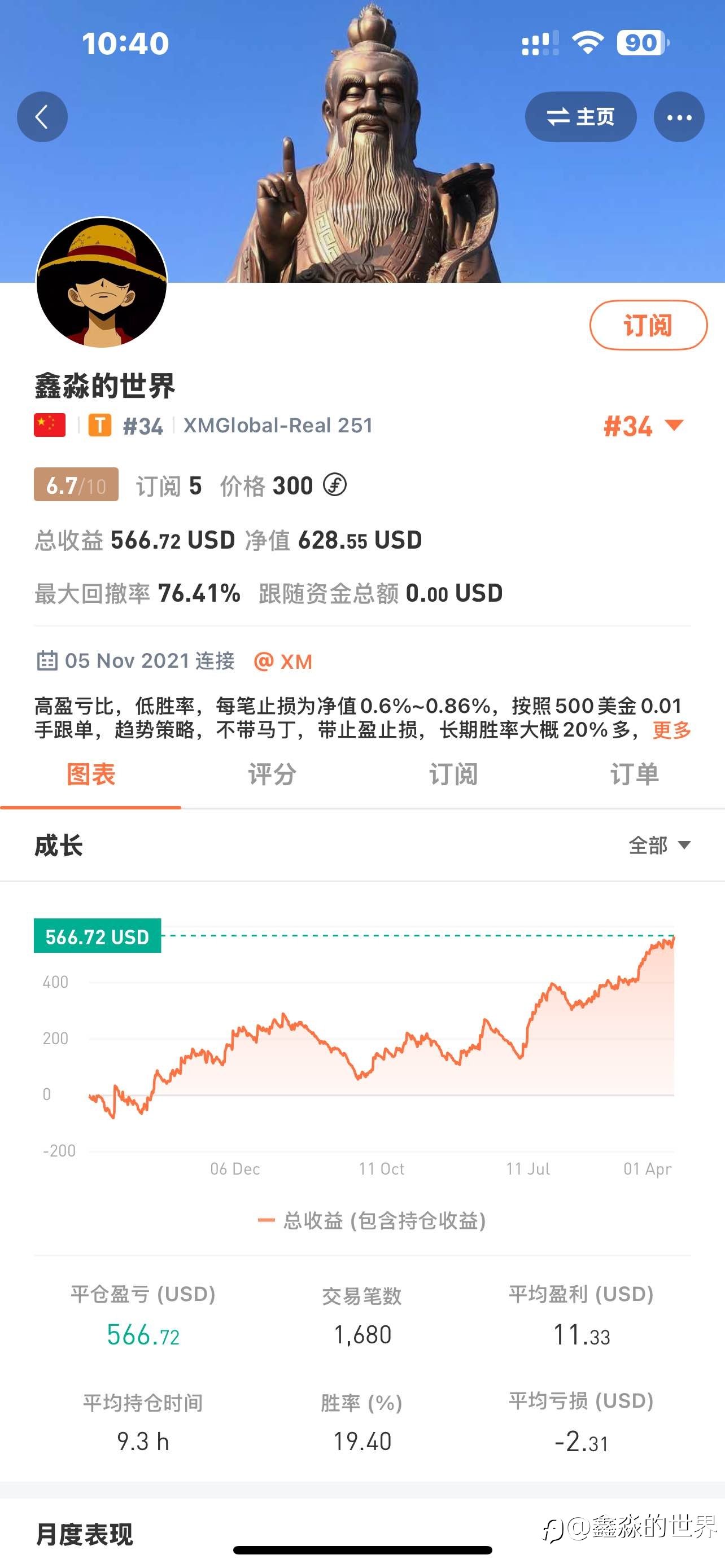Select the 订单 tab

point(634,774)
